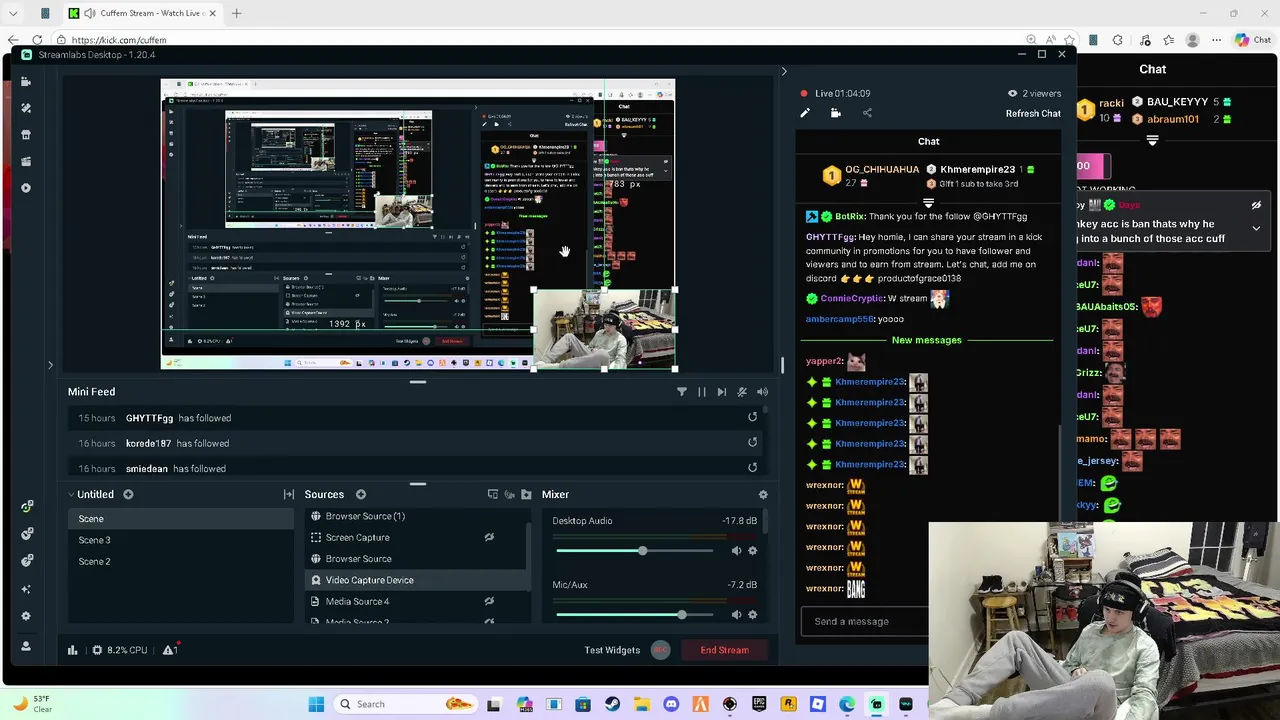Open the Sources dual output icon

(493, 494)
